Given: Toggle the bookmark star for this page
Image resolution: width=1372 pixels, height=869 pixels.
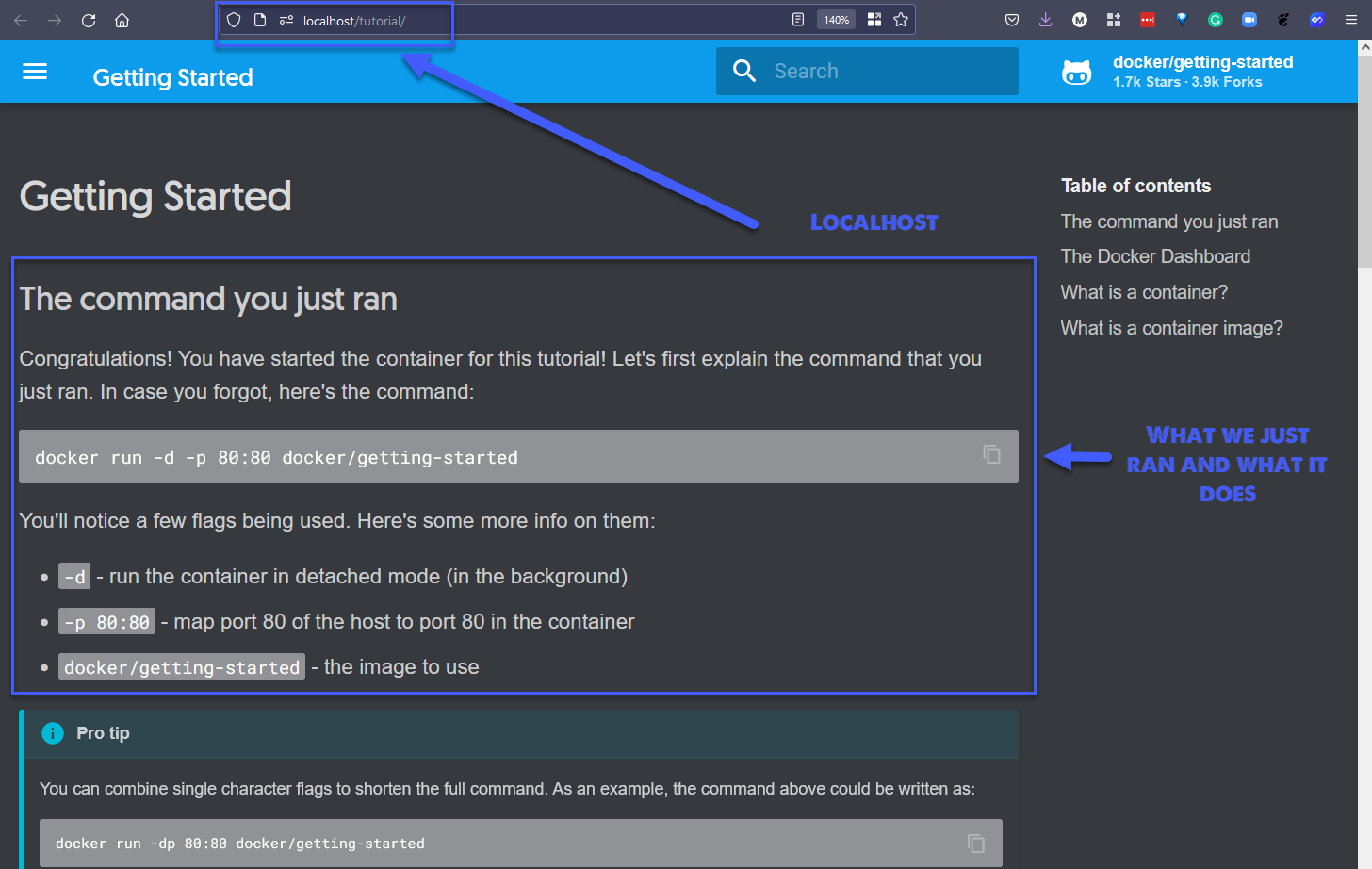Looking at the screenshot, I should pyautogui.click(x=901, y=19).
